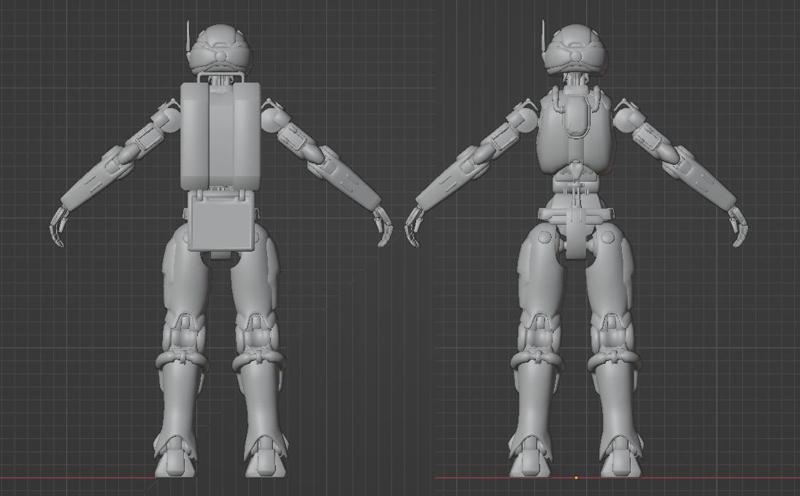Click the right robot's helmet
800x496 pixels.
pos(575,49)
